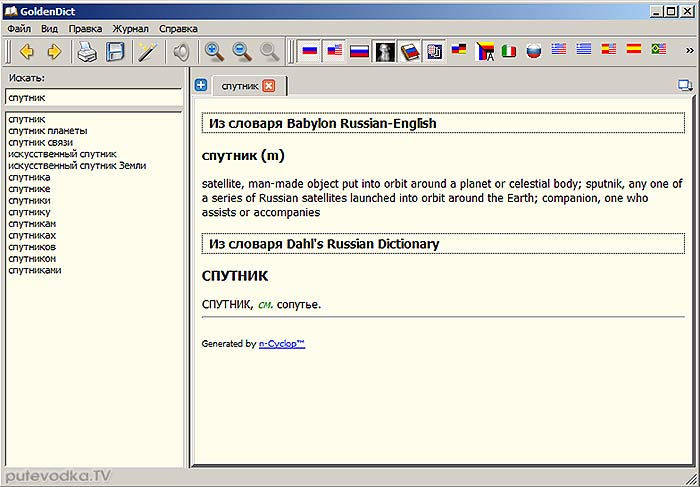This screenshot has width=700, height=487.
Task: Switch to the спутник tab
Action: pyautogui.click(x=240, y=86)
